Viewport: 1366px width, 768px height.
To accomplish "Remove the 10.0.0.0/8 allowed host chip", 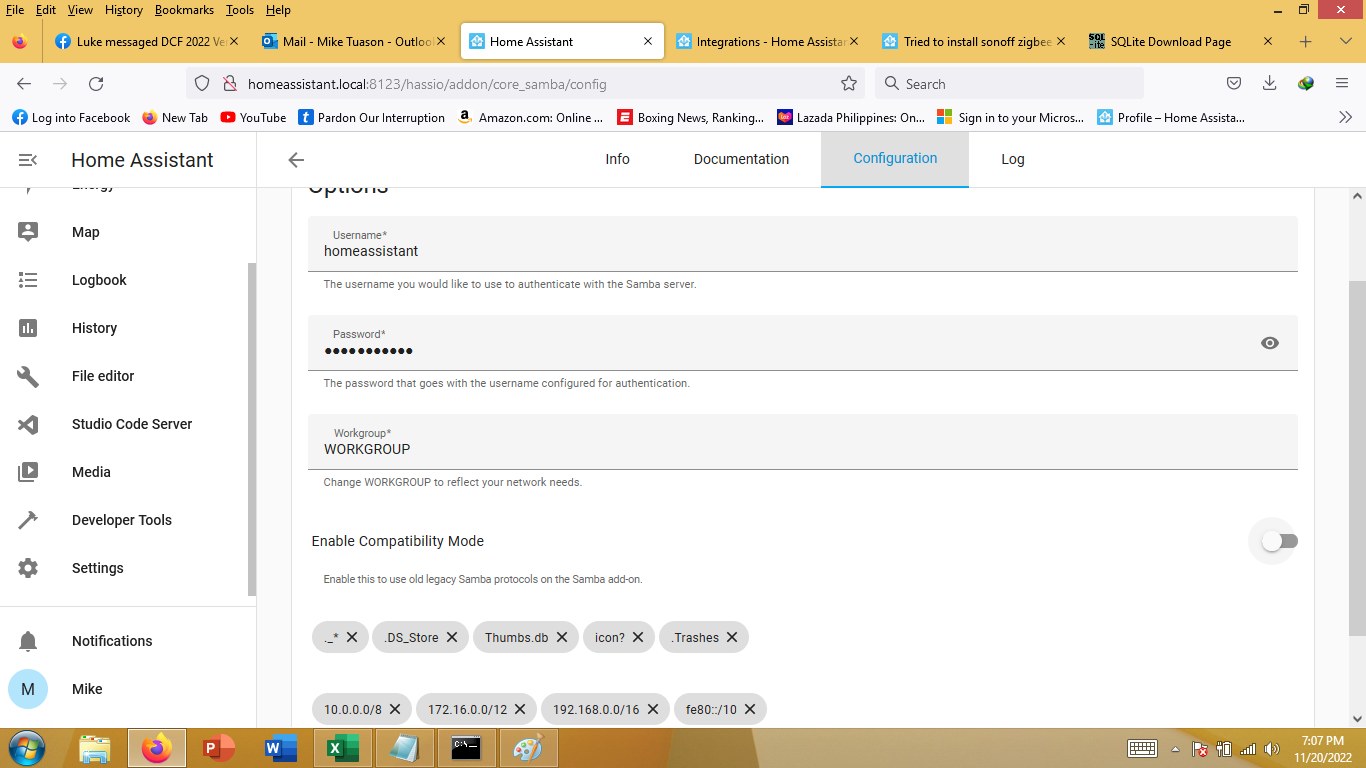I will 395,709.
